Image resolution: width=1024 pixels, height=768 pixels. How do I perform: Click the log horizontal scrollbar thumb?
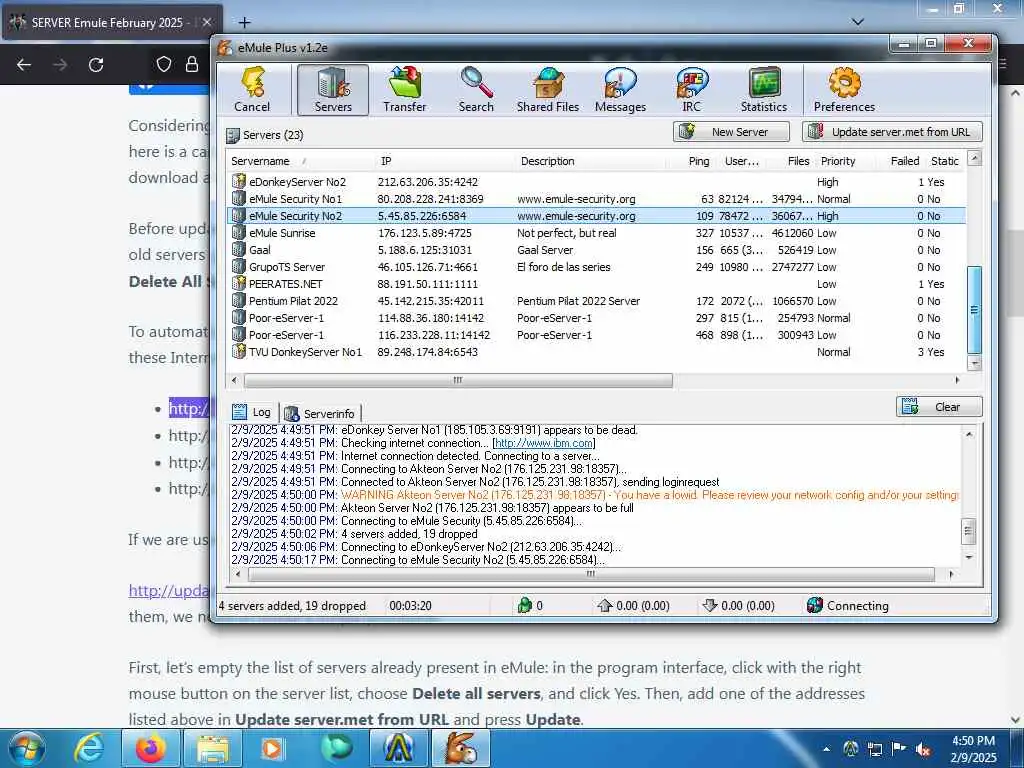click(591, 575)
